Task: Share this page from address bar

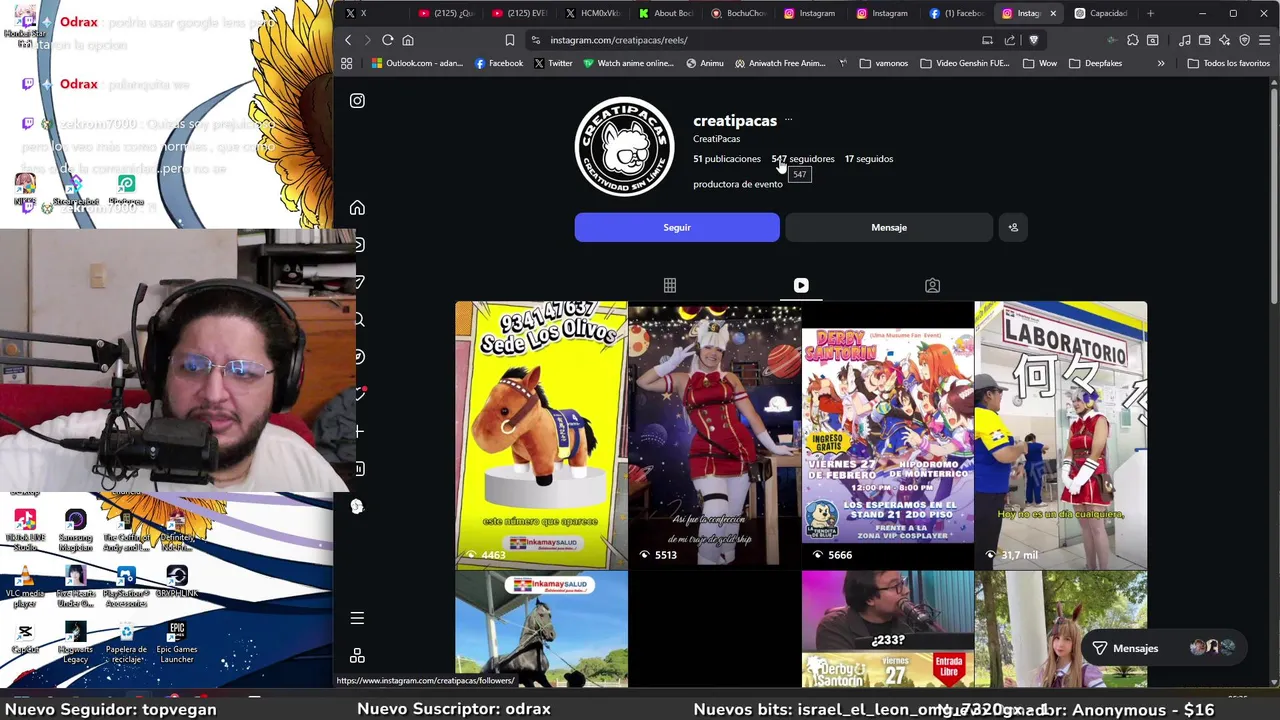Action: click(1010, 40)
